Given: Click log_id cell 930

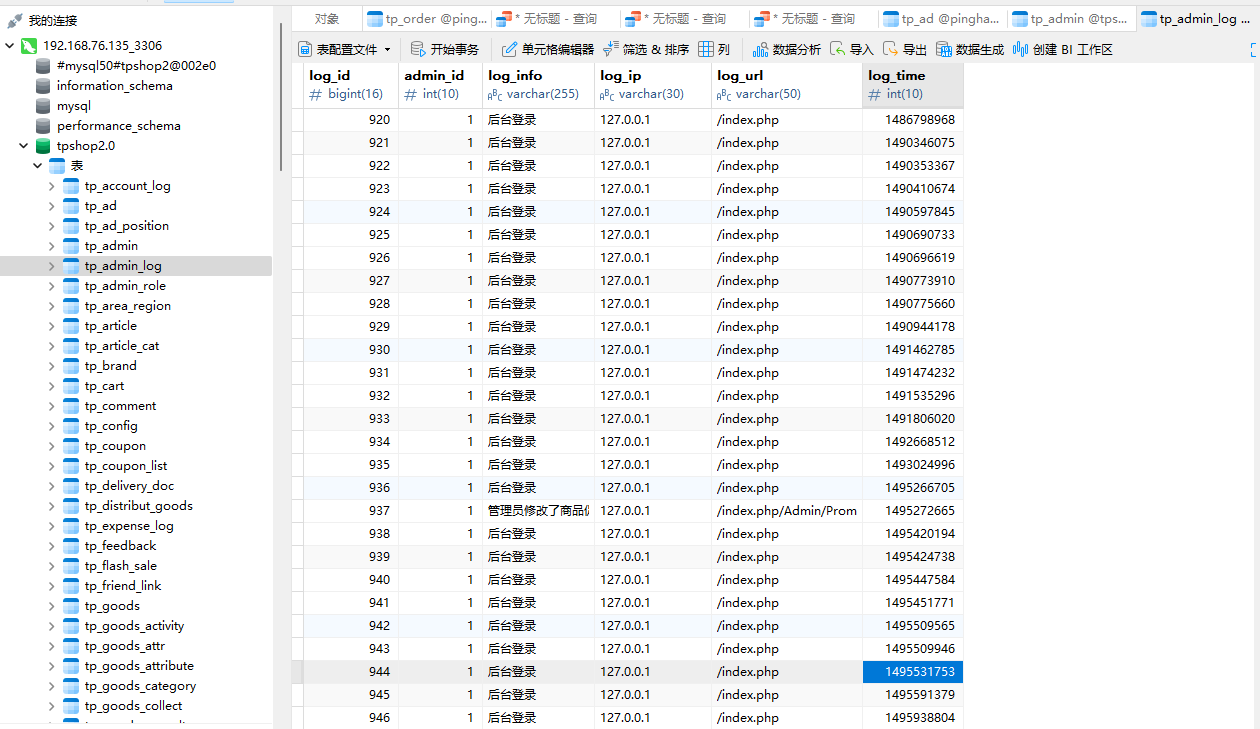Looking at the screenshot, I should 351,350.
